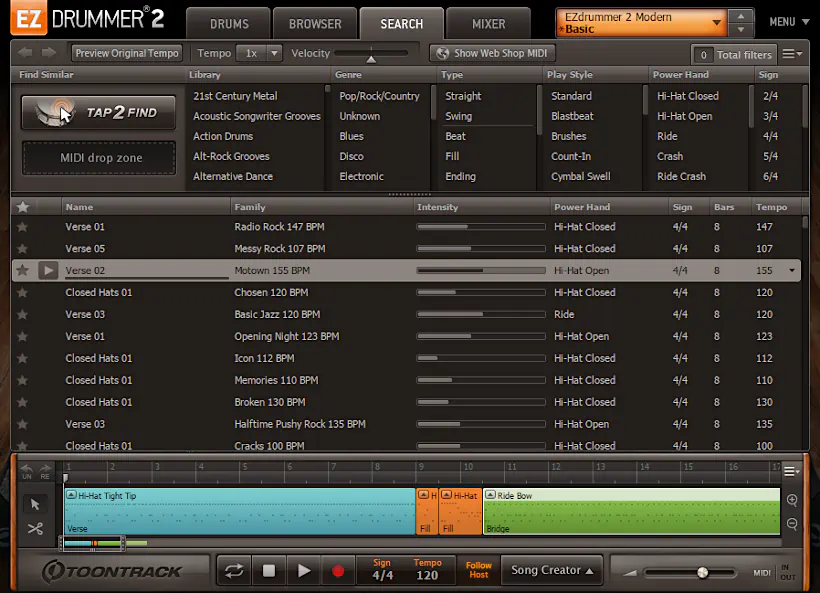
Task: Zoom in the song track timeline
Action: pyautogui.click(x=792, y=500)
